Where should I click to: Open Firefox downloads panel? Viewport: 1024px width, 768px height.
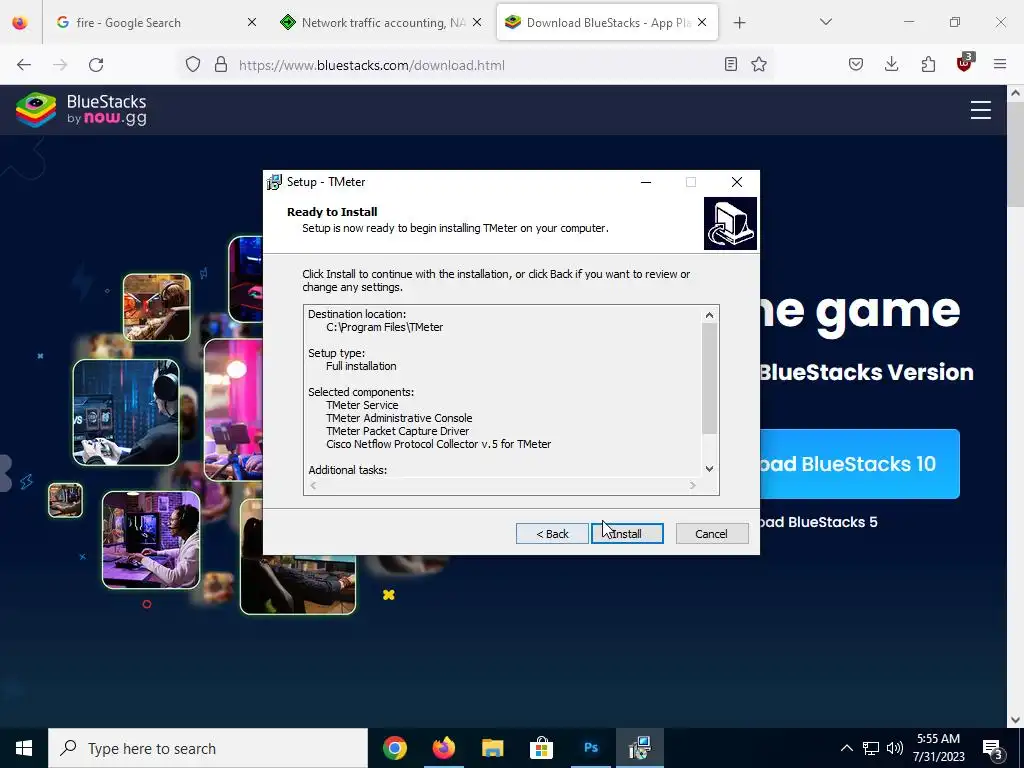coord(891,65)
